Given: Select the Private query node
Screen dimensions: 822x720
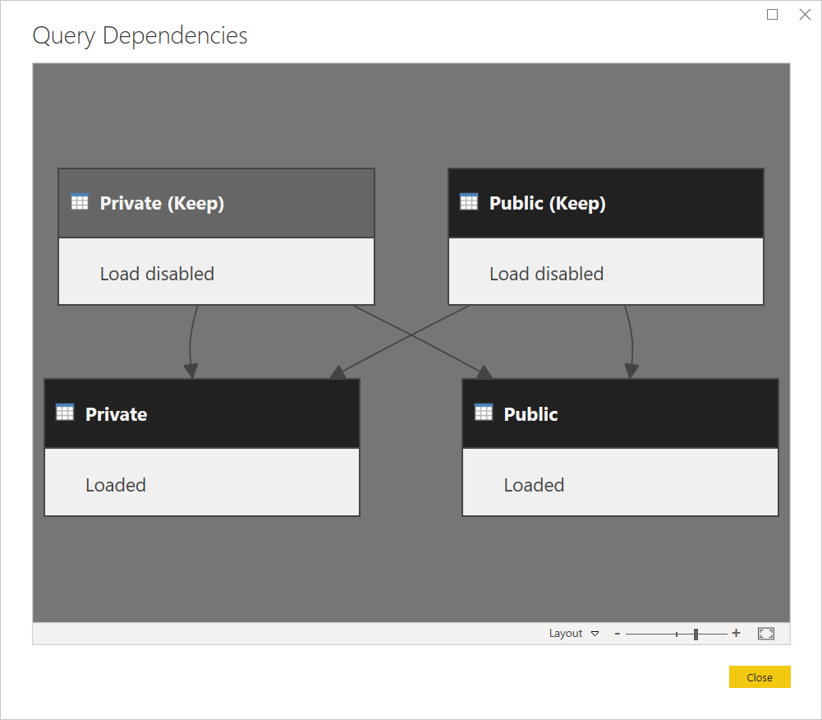Looking at the screenshot, I should point(200,413).
